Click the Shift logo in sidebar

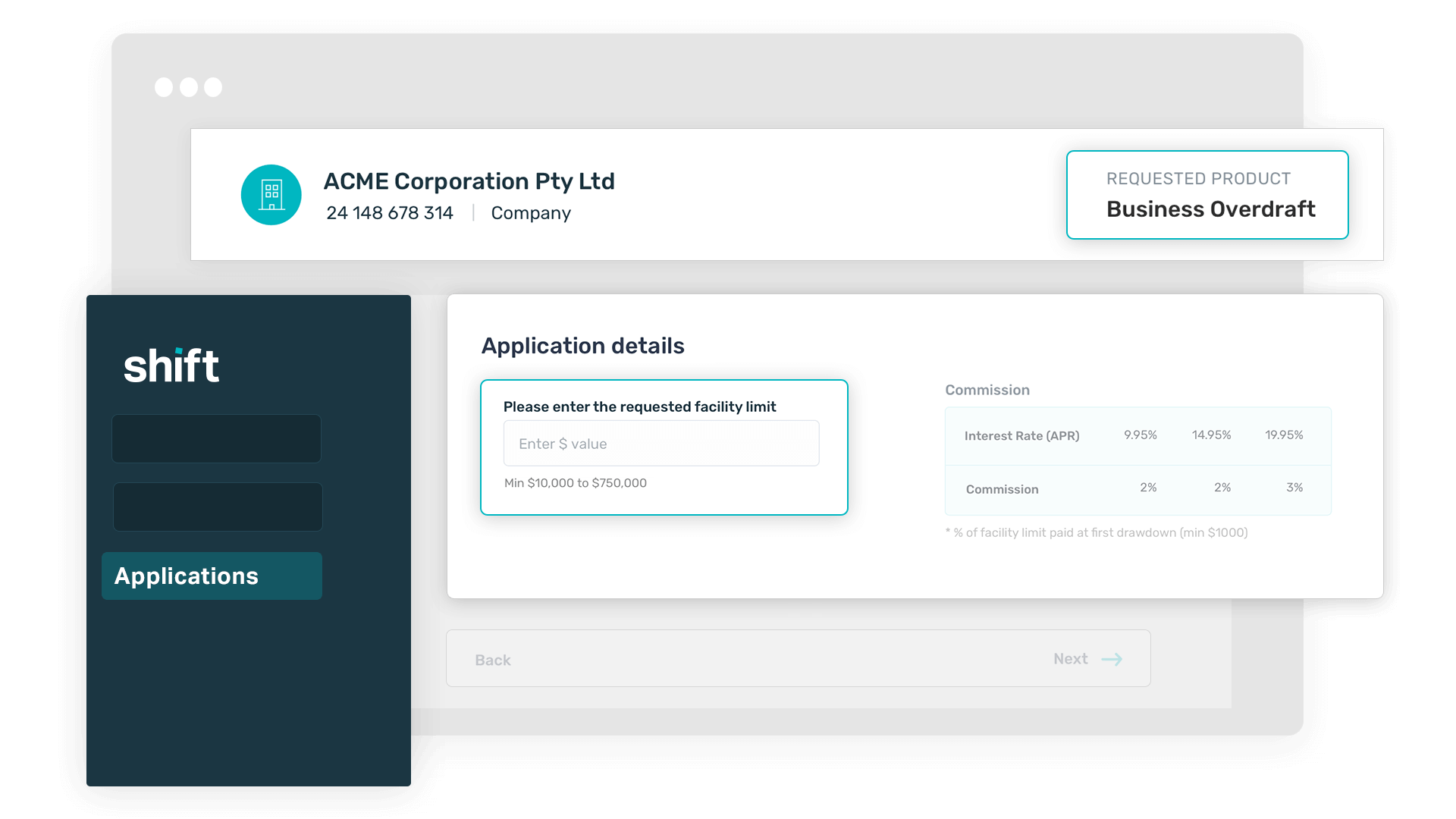[171, 366]
